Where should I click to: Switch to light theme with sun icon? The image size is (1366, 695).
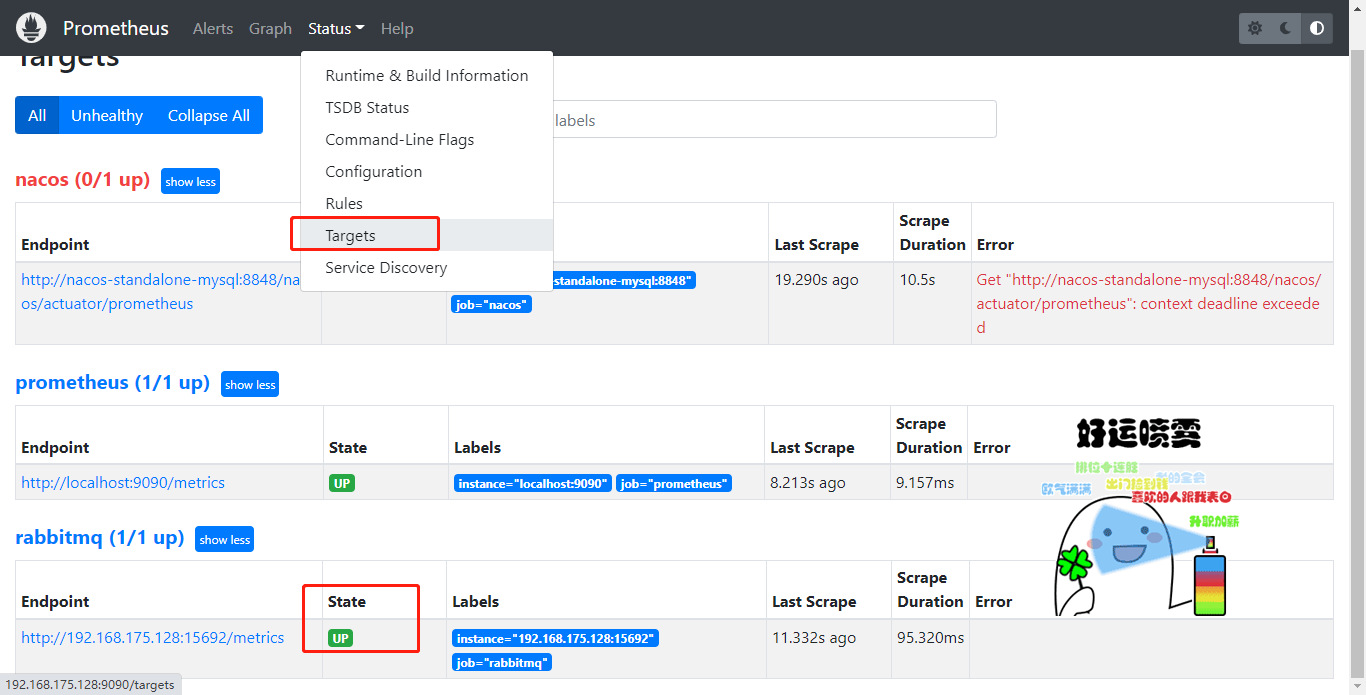tap(1255, 28)
